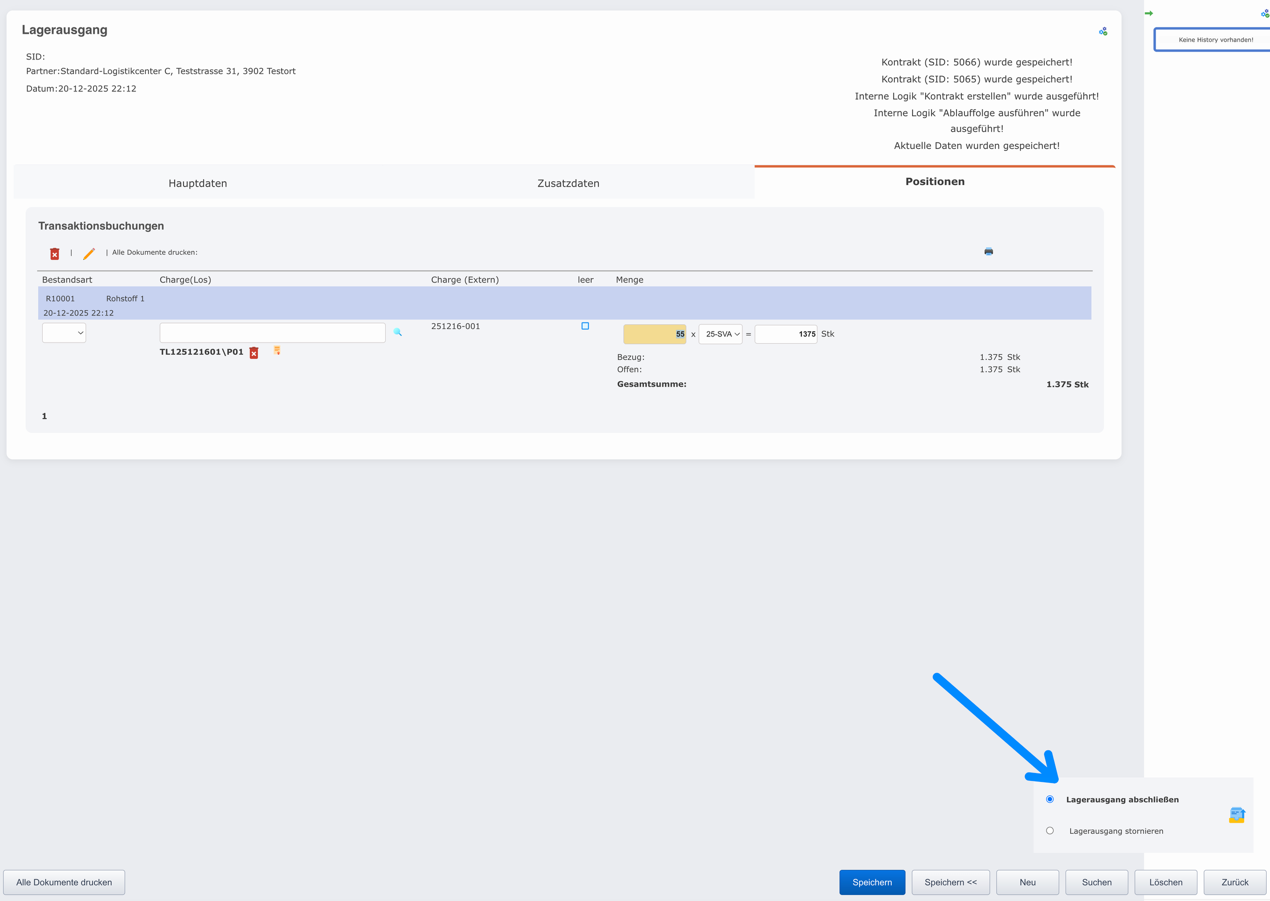The height and width of the screenshot is (901, 1270).
Task: Select 'Lagerausgang stornieren' radio option
Action: [x=1050, y=831]
